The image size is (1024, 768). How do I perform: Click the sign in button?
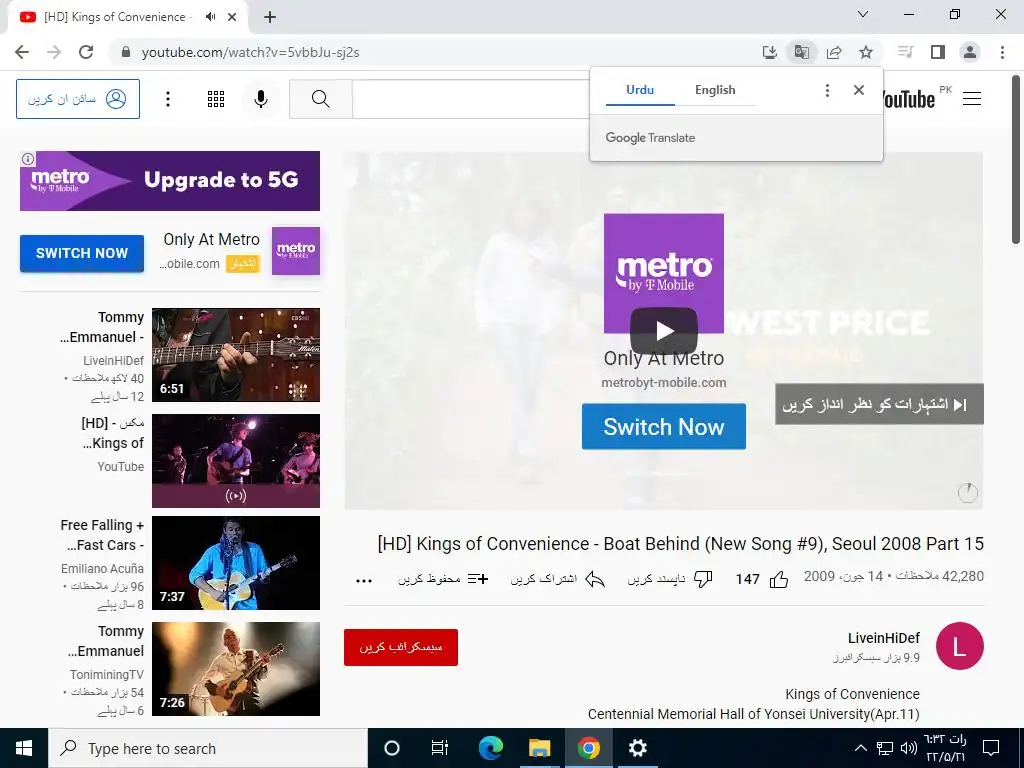[x=78, y=99]
